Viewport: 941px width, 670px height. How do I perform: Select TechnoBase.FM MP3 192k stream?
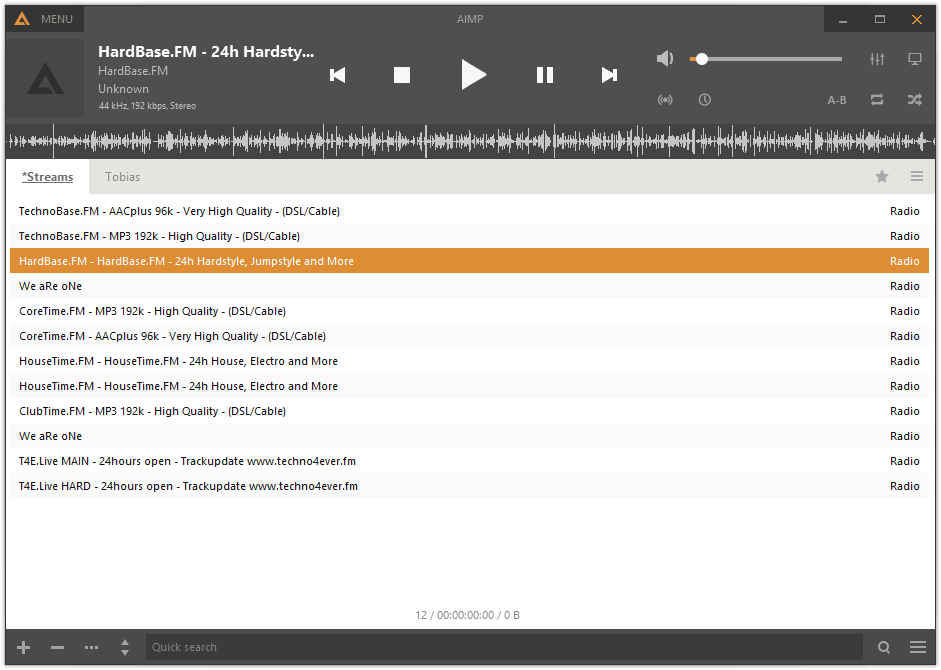(469, 236)
